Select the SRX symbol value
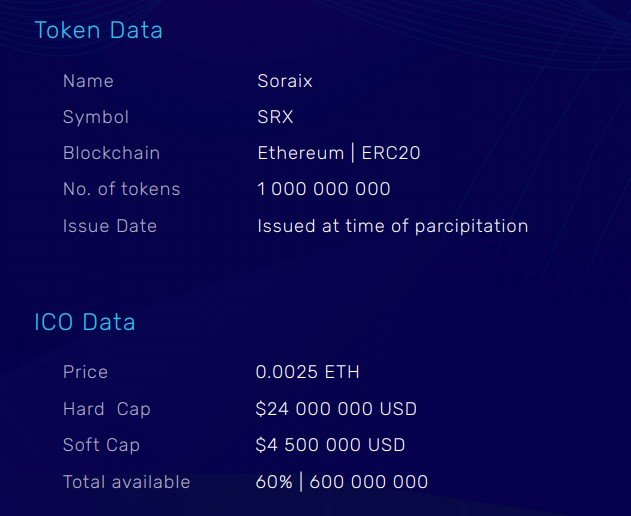The width and height of the screenshot is (631, 516). tap(275, 117)
